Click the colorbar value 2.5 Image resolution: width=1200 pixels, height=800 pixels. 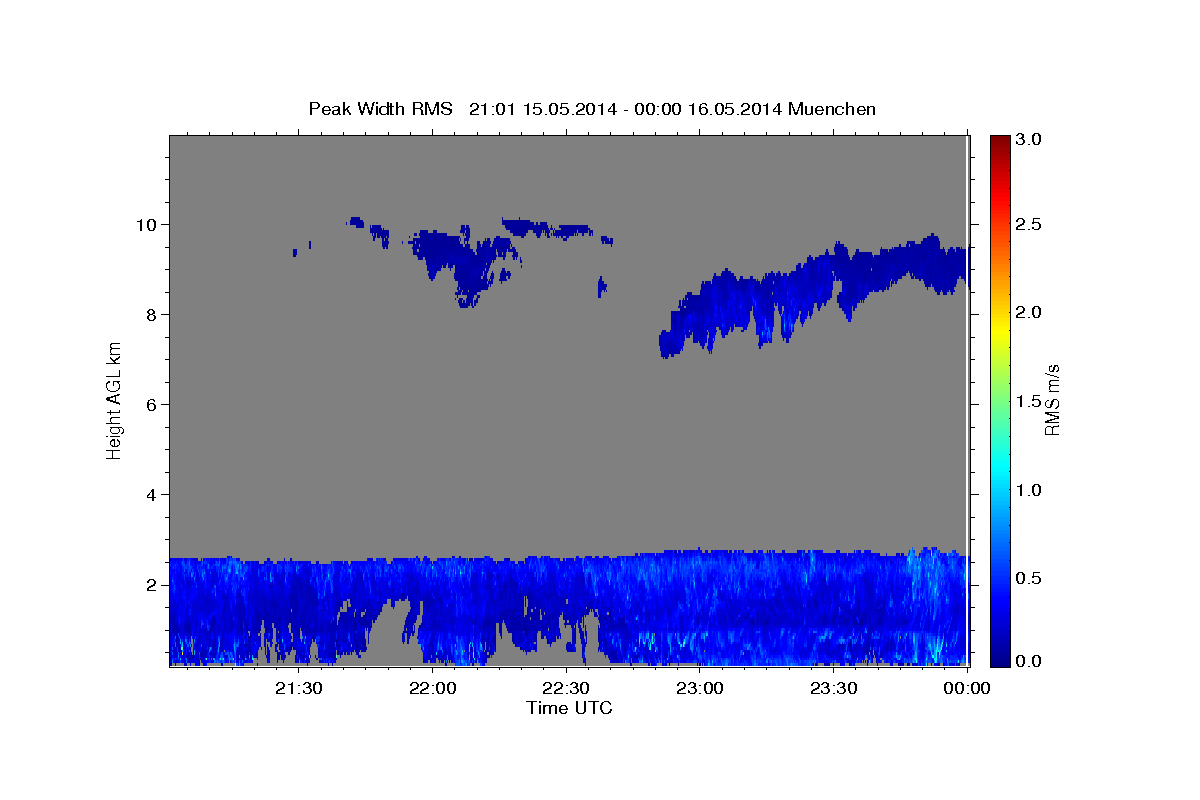point(1029,225)
